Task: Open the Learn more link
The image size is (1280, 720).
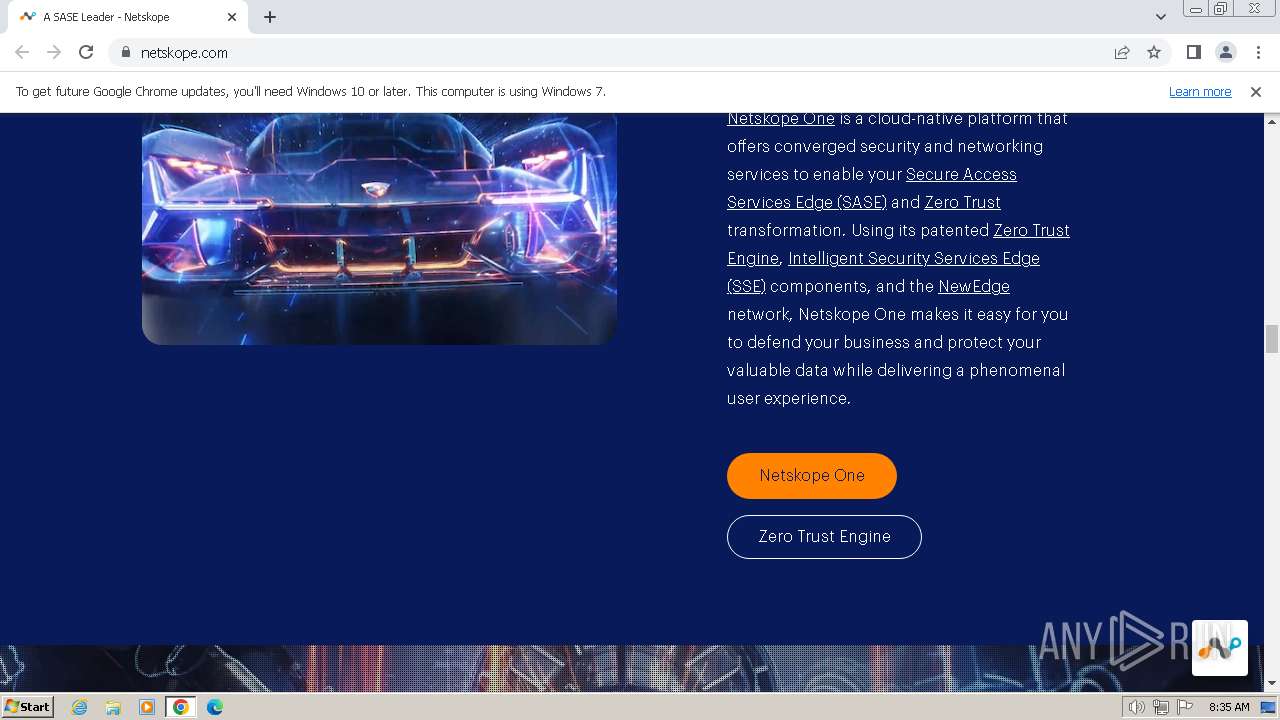Action: pyautogui.click(x=1200, y=91)
